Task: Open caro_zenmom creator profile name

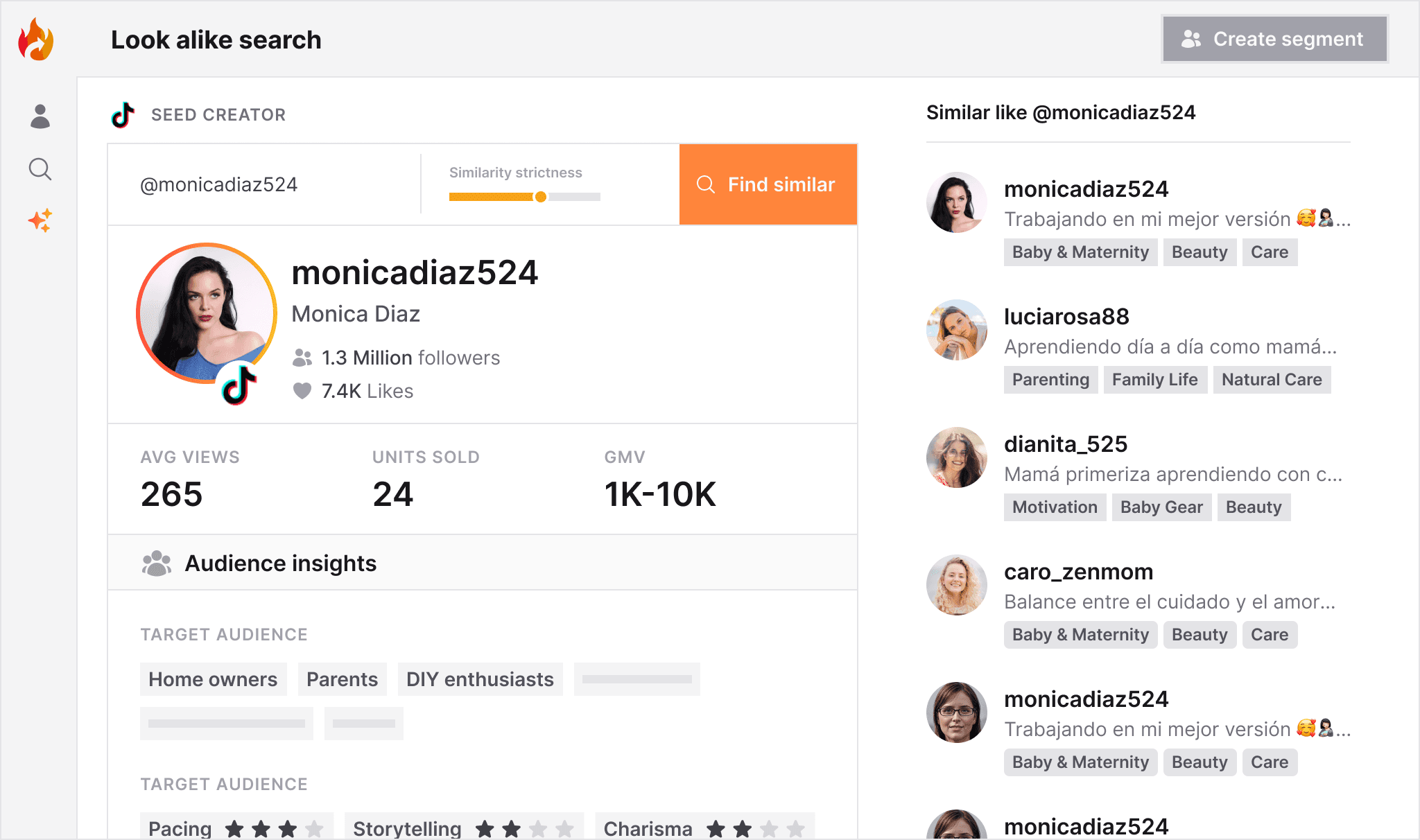Action: [x=1078, y=572]
